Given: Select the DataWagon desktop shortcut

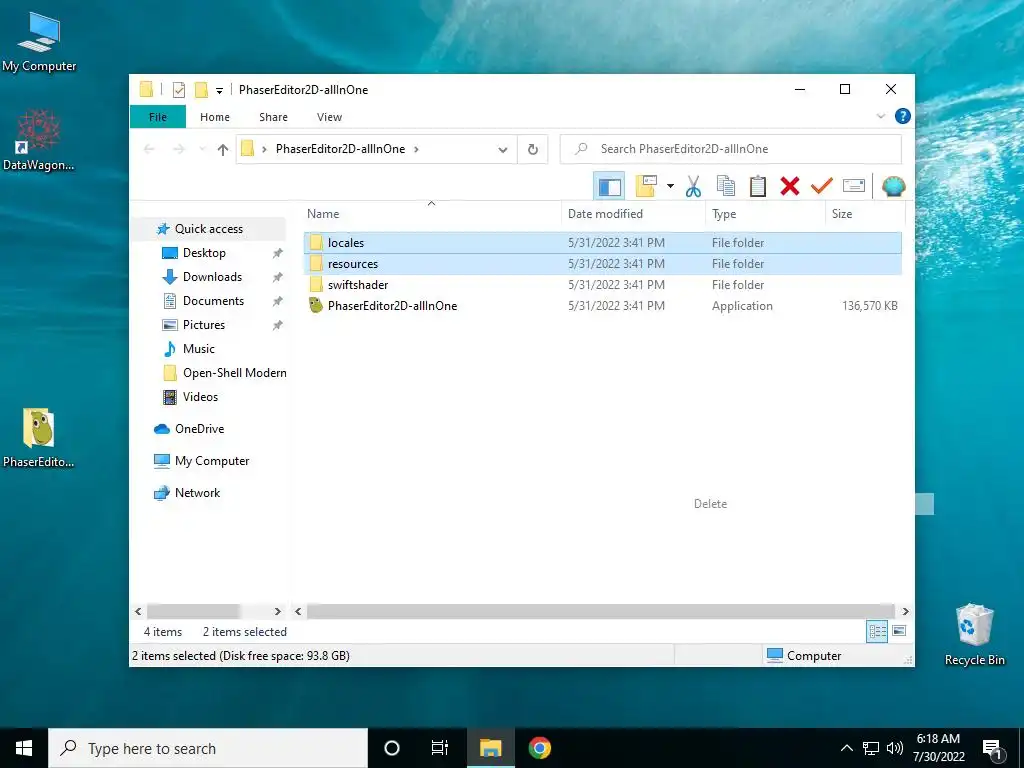Looking at the screenshot, I should [x=39, y=140].
